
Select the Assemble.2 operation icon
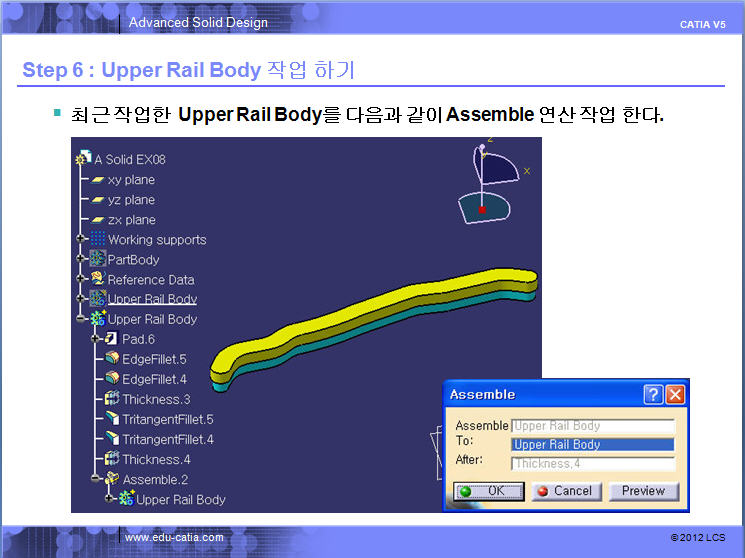[x=112, y=479]
